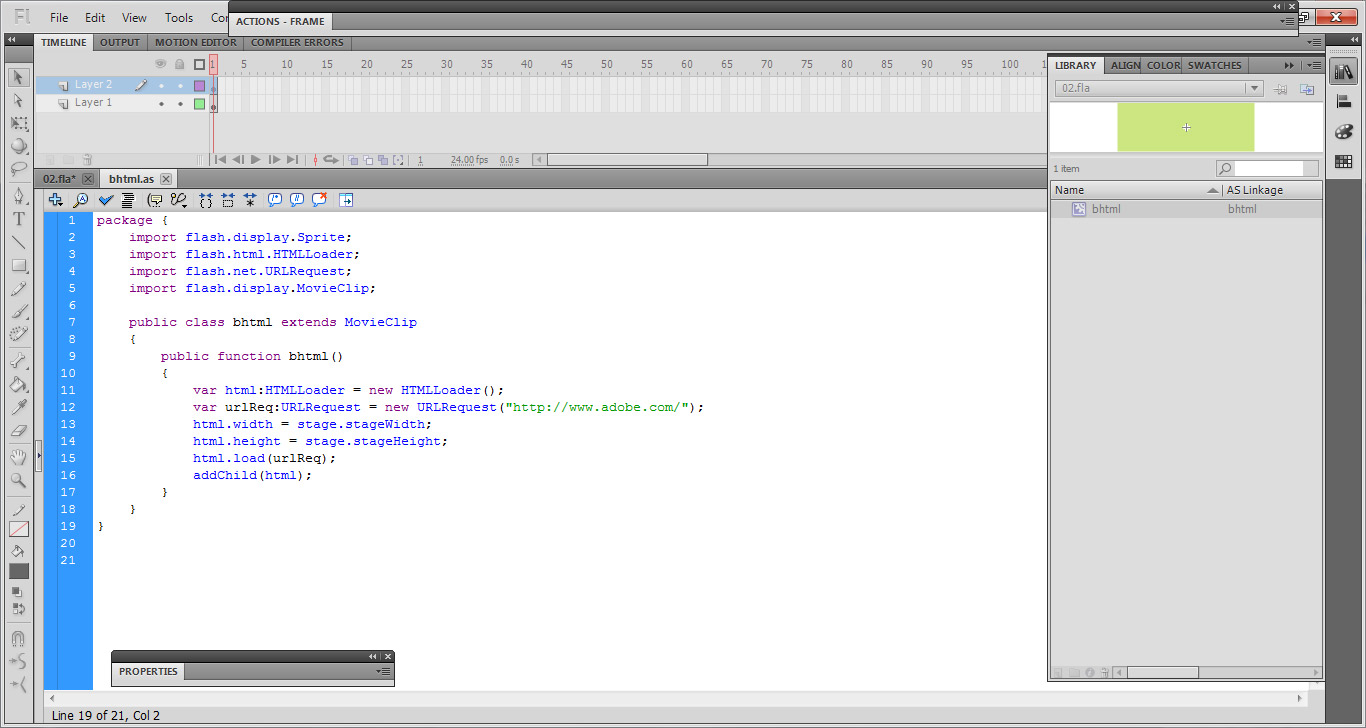The height and width of the screenshot is (728, 1366).
Task: Open Add new script item dropdown
Action: pyautogui.click(x=56, y=200)
